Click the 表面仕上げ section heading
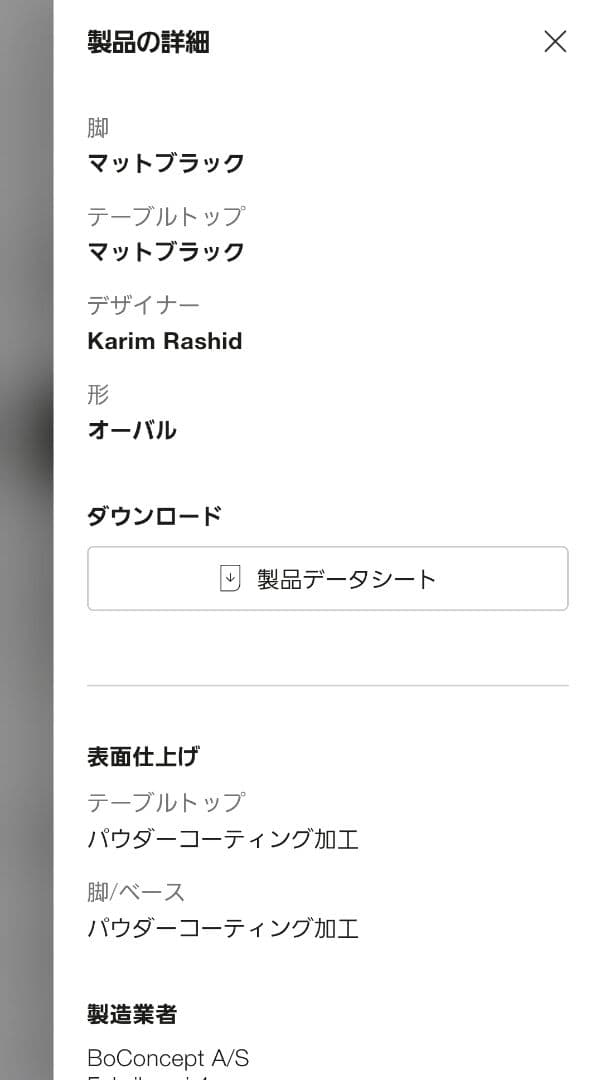 (143, 757)
